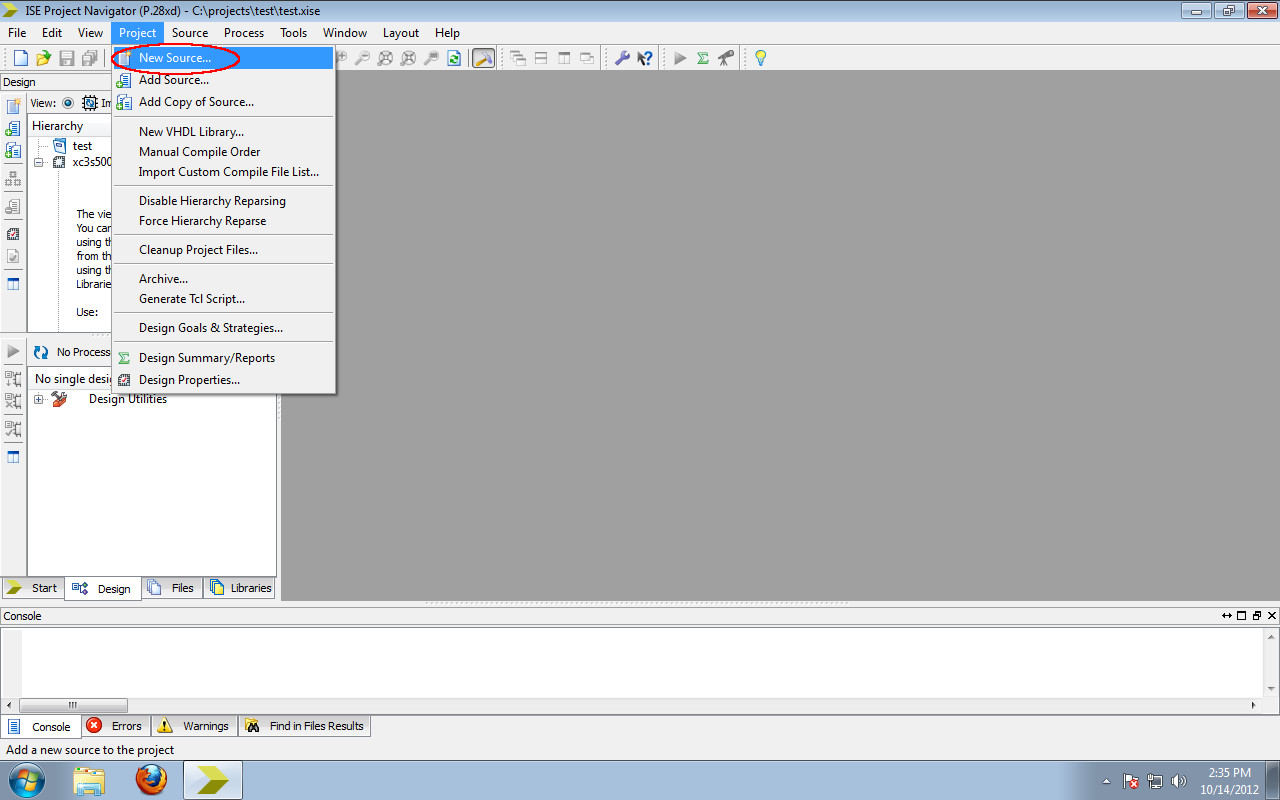Run the selected process with the play icon
The height and width of the screenshot is (800, 1280).
[681, 57]
